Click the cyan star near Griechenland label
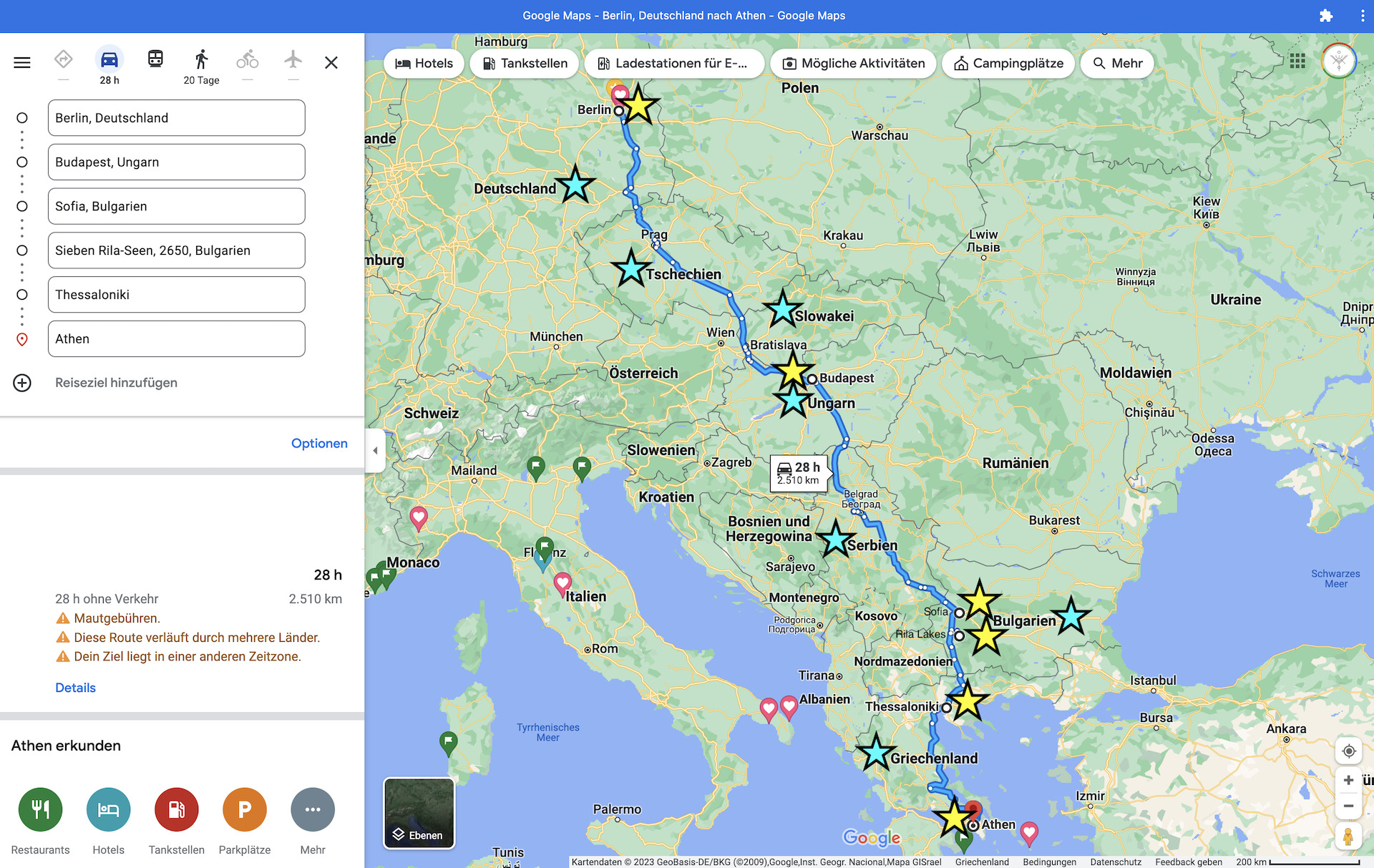1374x868 pixels. coord(876,752)
